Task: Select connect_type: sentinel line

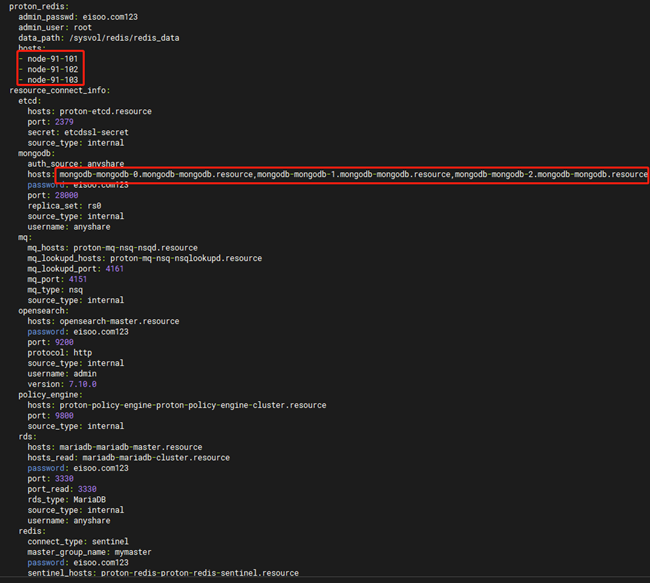Action: point(78,542)
